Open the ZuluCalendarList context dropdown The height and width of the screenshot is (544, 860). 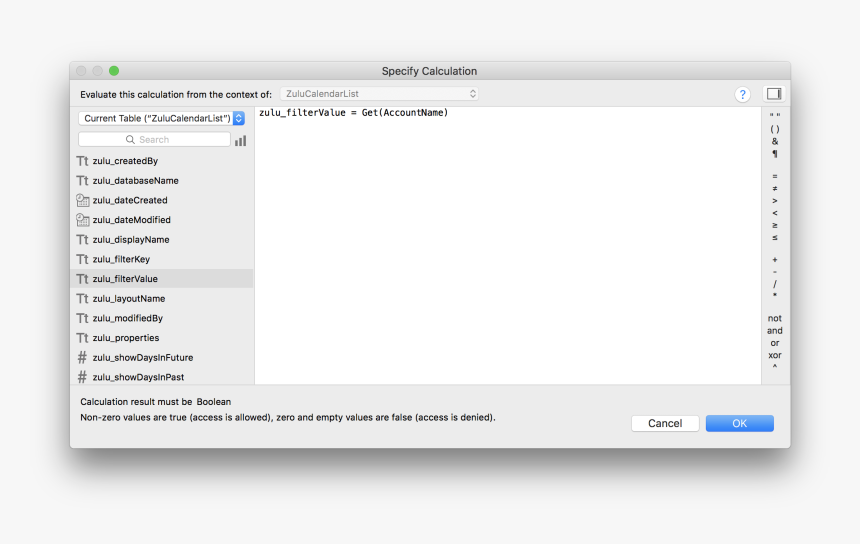coord(379,94)
